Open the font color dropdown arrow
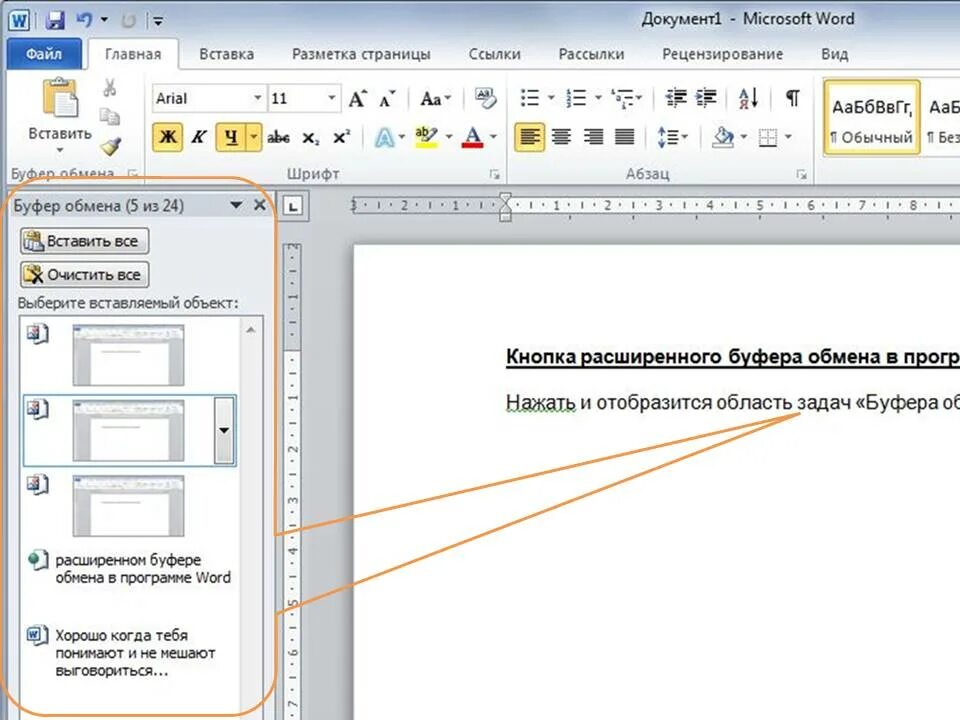The height and width of the screenshot is (720, 960). (493, 137)
